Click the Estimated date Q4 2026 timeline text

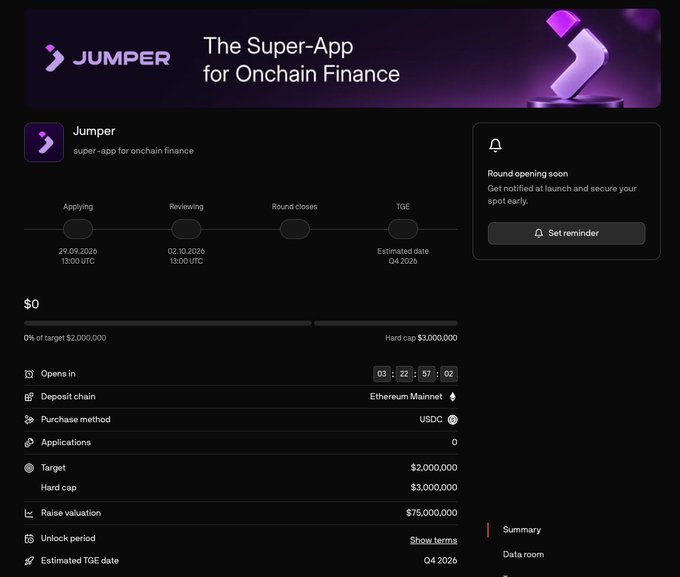403,256
